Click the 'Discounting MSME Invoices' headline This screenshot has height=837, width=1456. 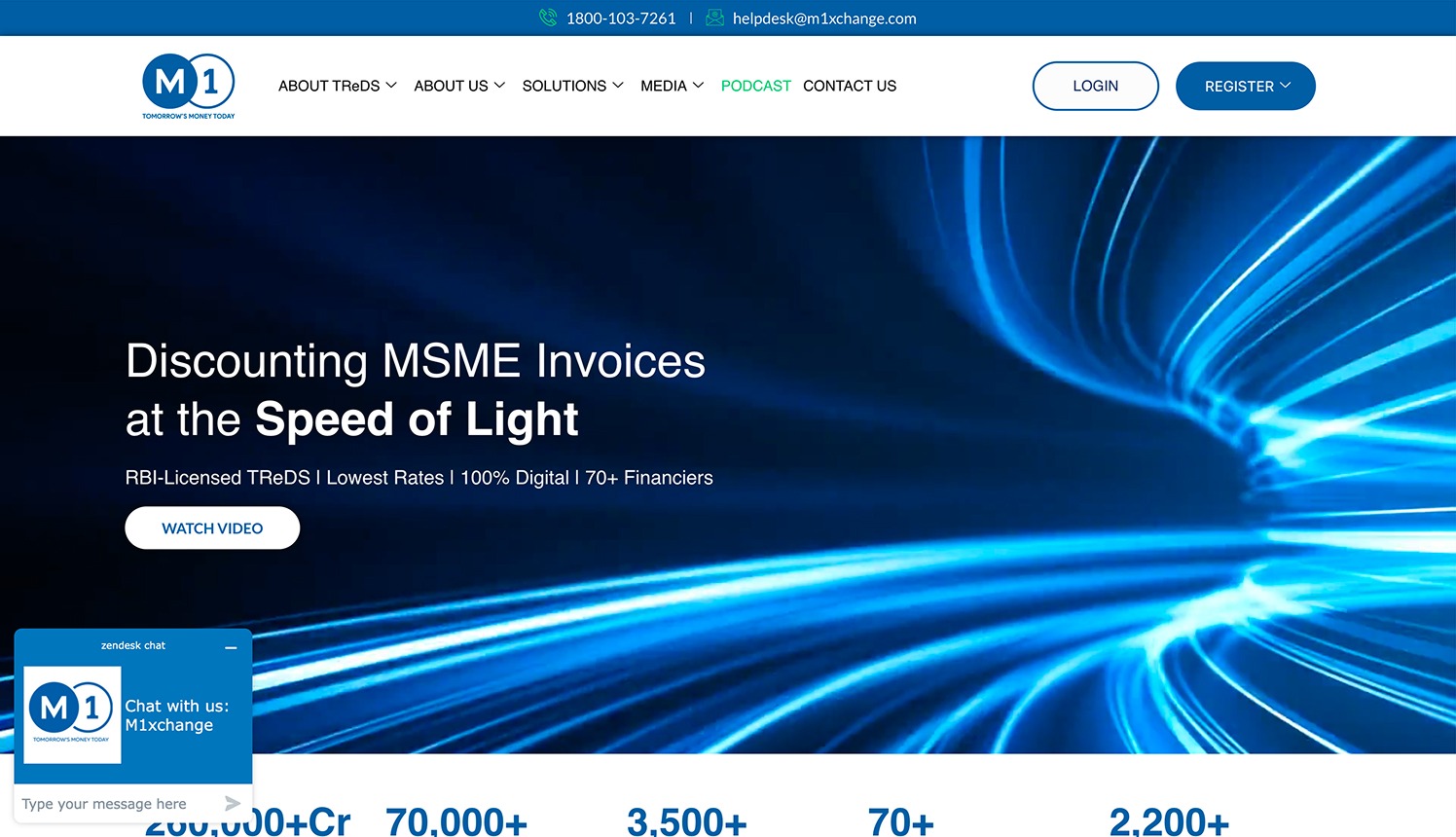point(416,361)
